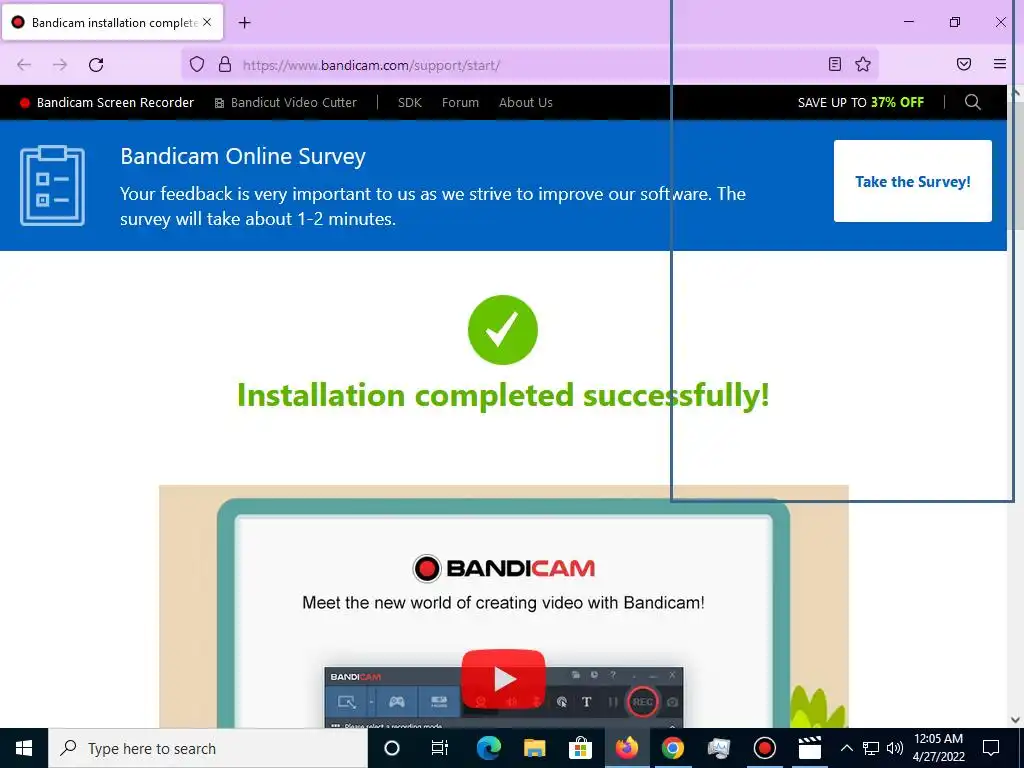The image size is (1024, 768).
Task: Click the BANDICAM logo in video thumbnail
Action: point(504,568)
